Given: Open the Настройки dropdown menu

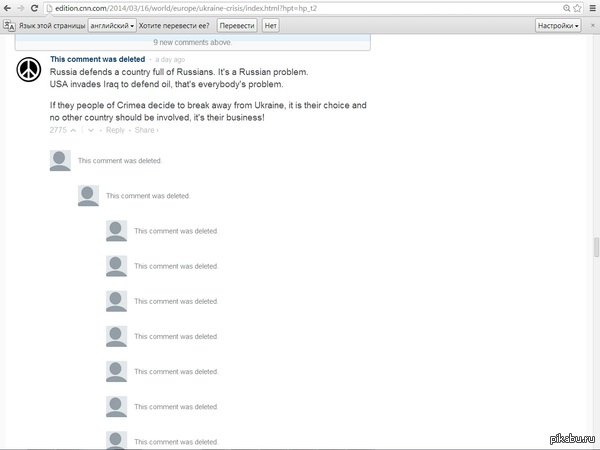Looking at the screenshot, I should pos(557,25).
